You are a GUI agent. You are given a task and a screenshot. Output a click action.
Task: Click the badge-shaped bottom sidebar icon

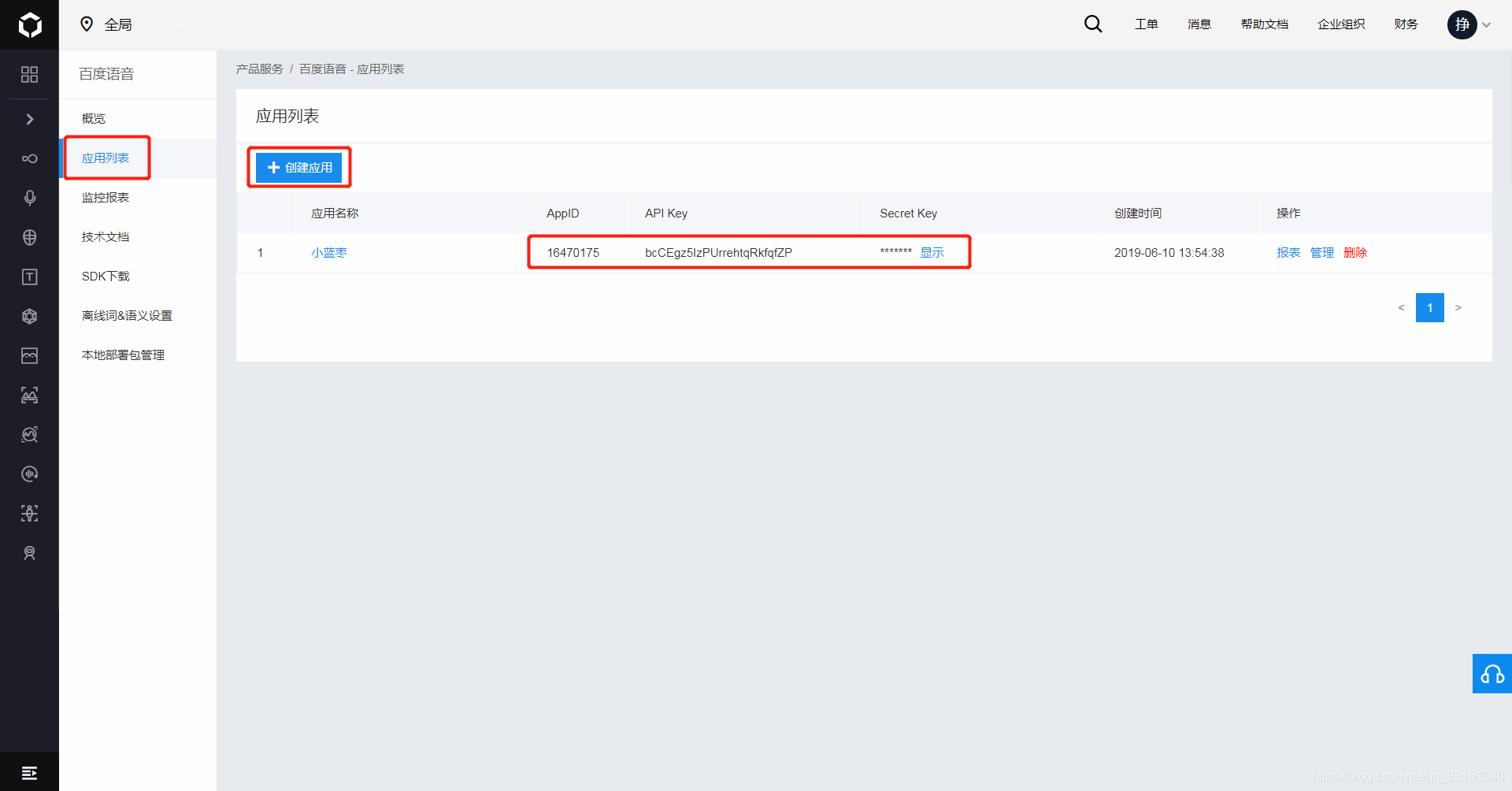point(30,553)
